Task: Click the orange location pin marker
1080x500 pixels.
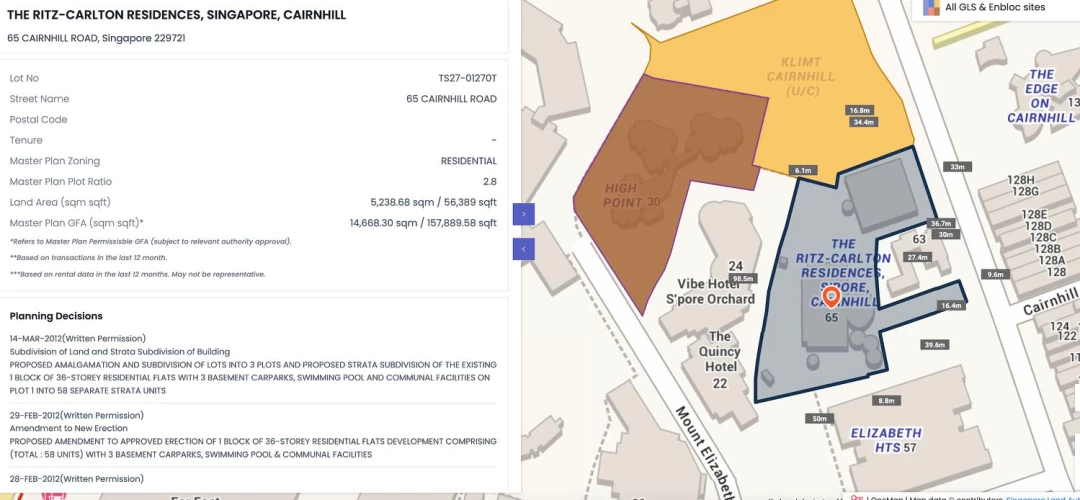Action: click(831, 297)
